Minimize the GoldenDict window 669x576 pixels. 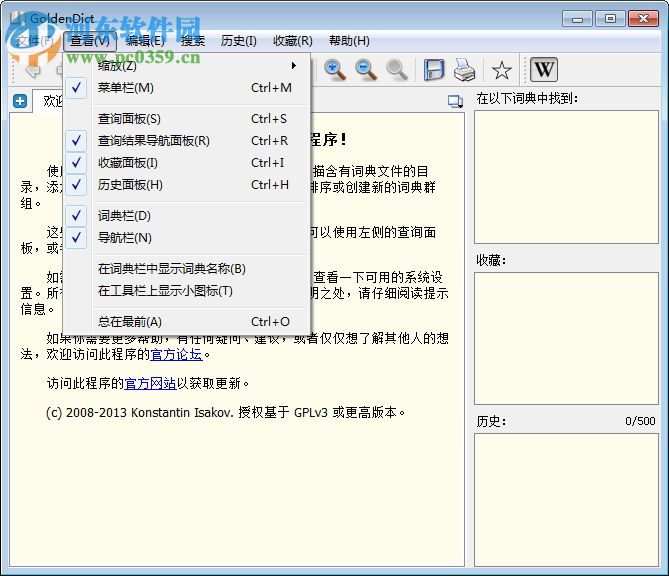point(577,19)
